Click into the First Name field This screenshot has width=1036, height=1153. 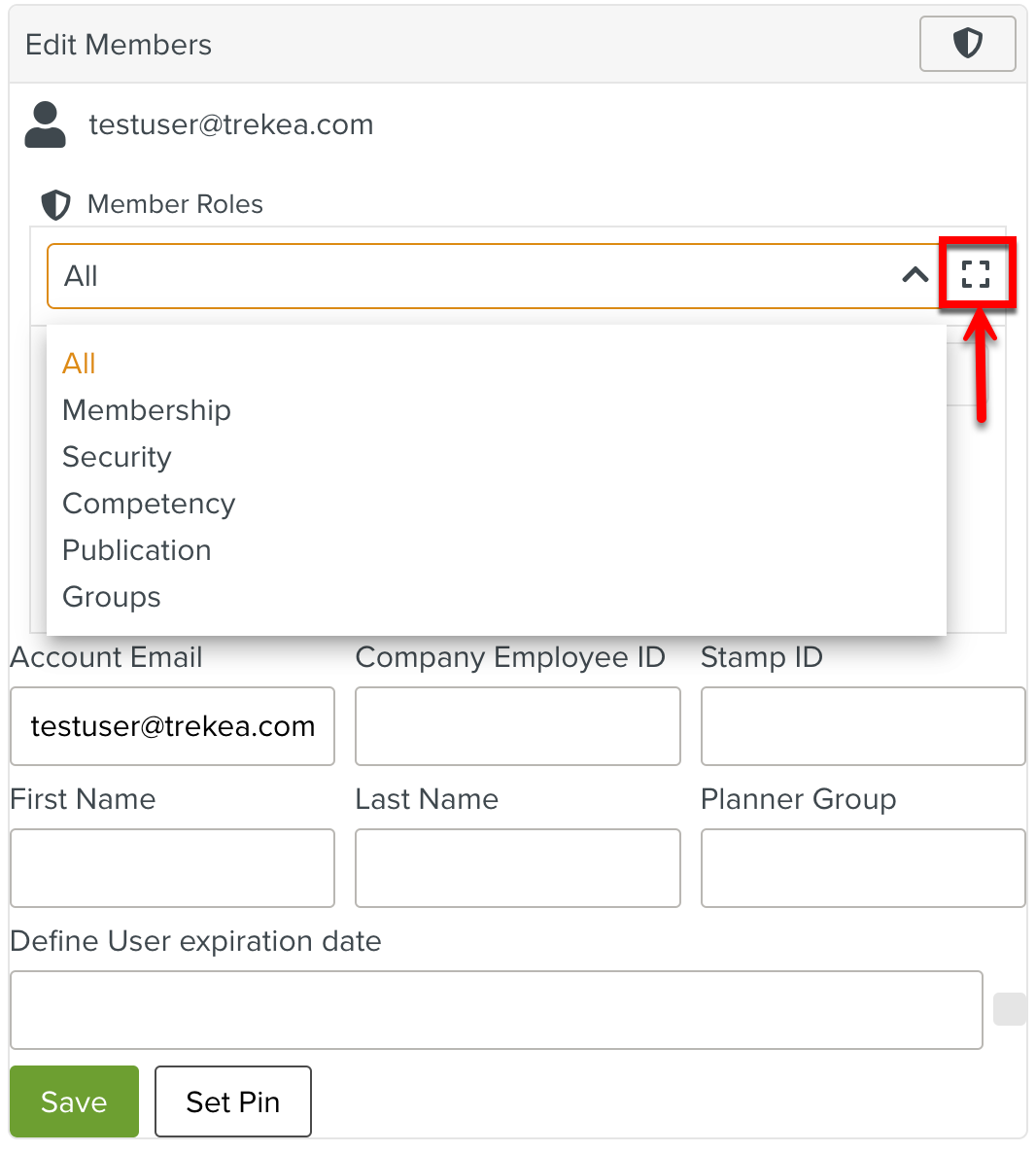coord(172,868)
